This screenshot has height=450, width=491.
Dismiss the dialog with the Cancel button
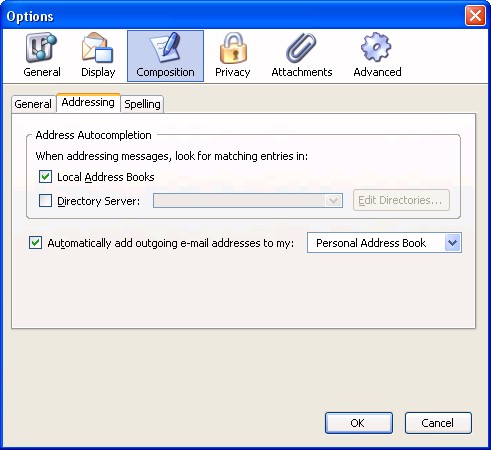click(x=438, y=423)
